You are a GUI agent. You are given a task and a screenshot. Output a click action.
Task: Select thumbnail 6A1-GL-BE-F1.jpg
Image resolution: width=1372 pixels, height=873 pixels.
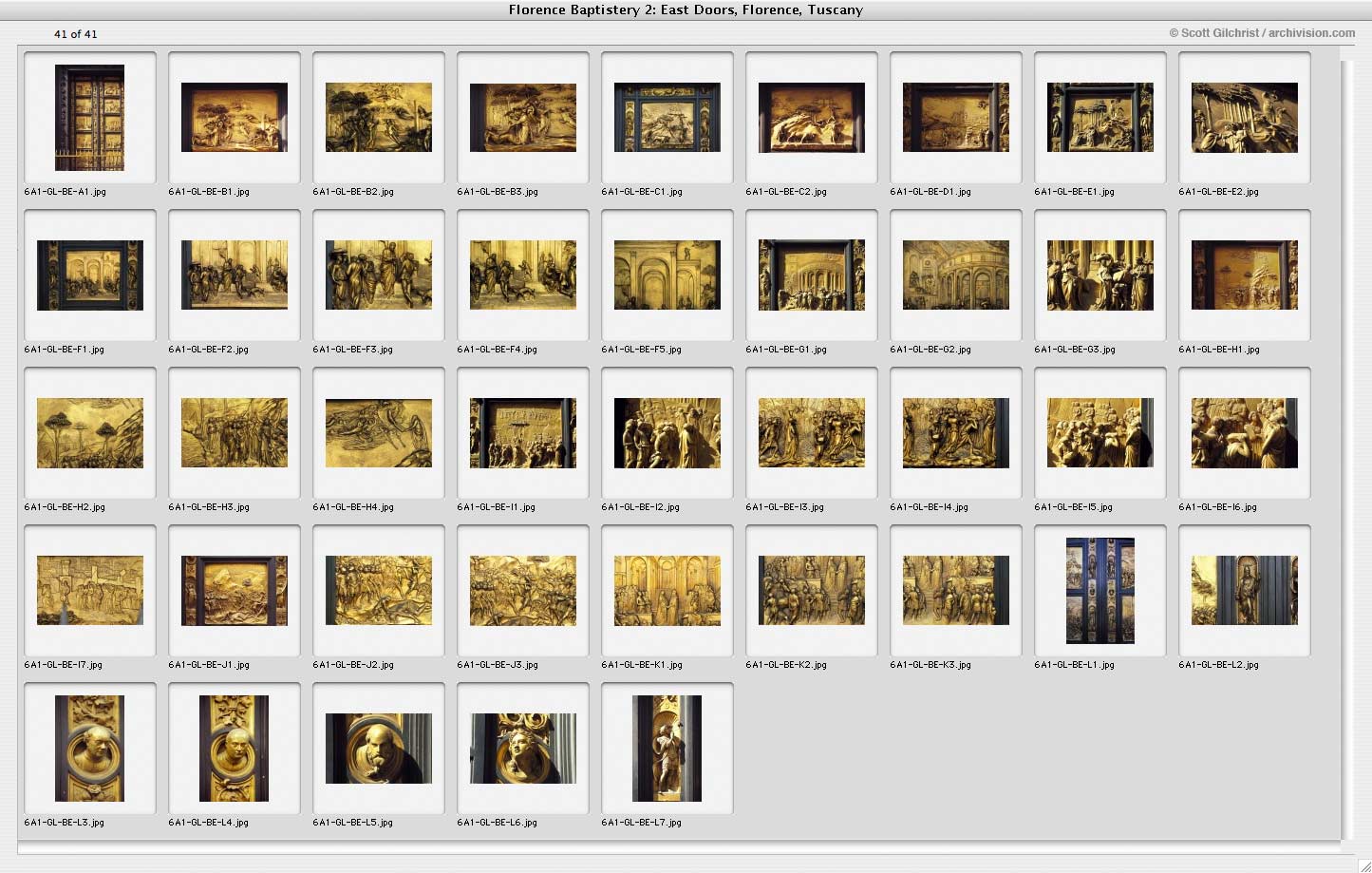click(x=90, y=275)
